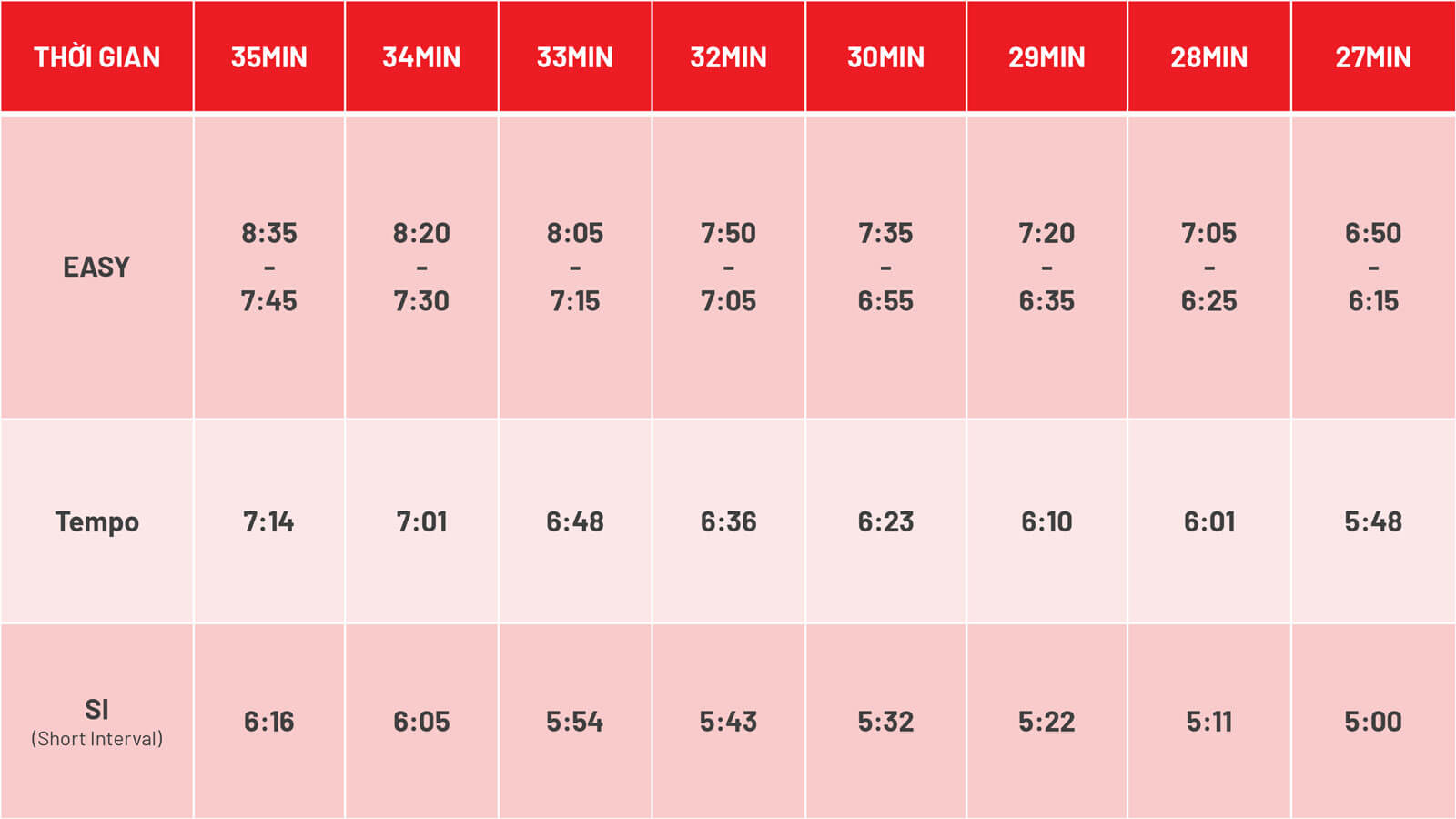Viewport: 1456px width, 819px height.
Task: Select the 35MIN column header
Action: pyautogui.click(x=269, y=56)
